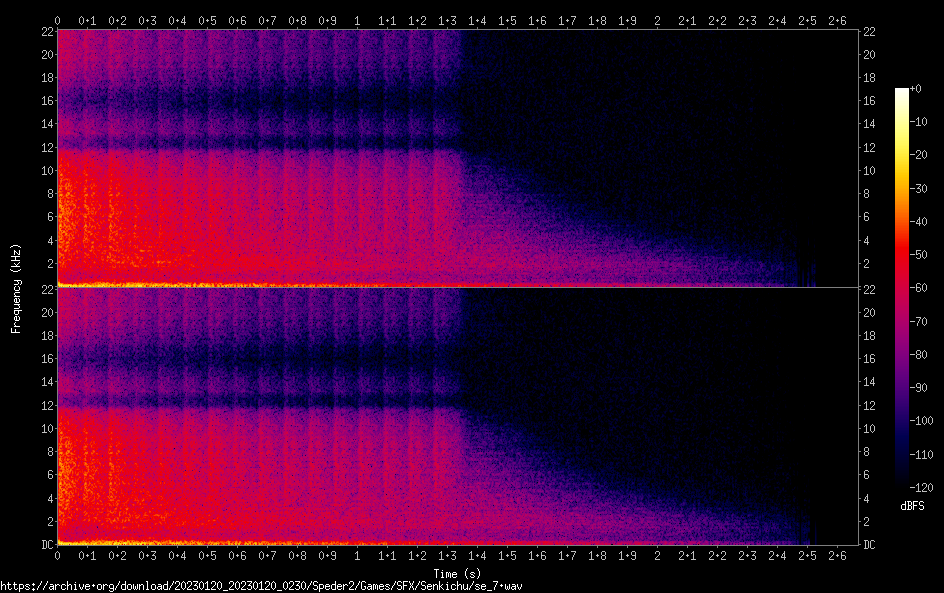Click the archive.org URL at the bottom
Image resolution: width=944 pixels, height=593 pixels.
click(261, 586)
